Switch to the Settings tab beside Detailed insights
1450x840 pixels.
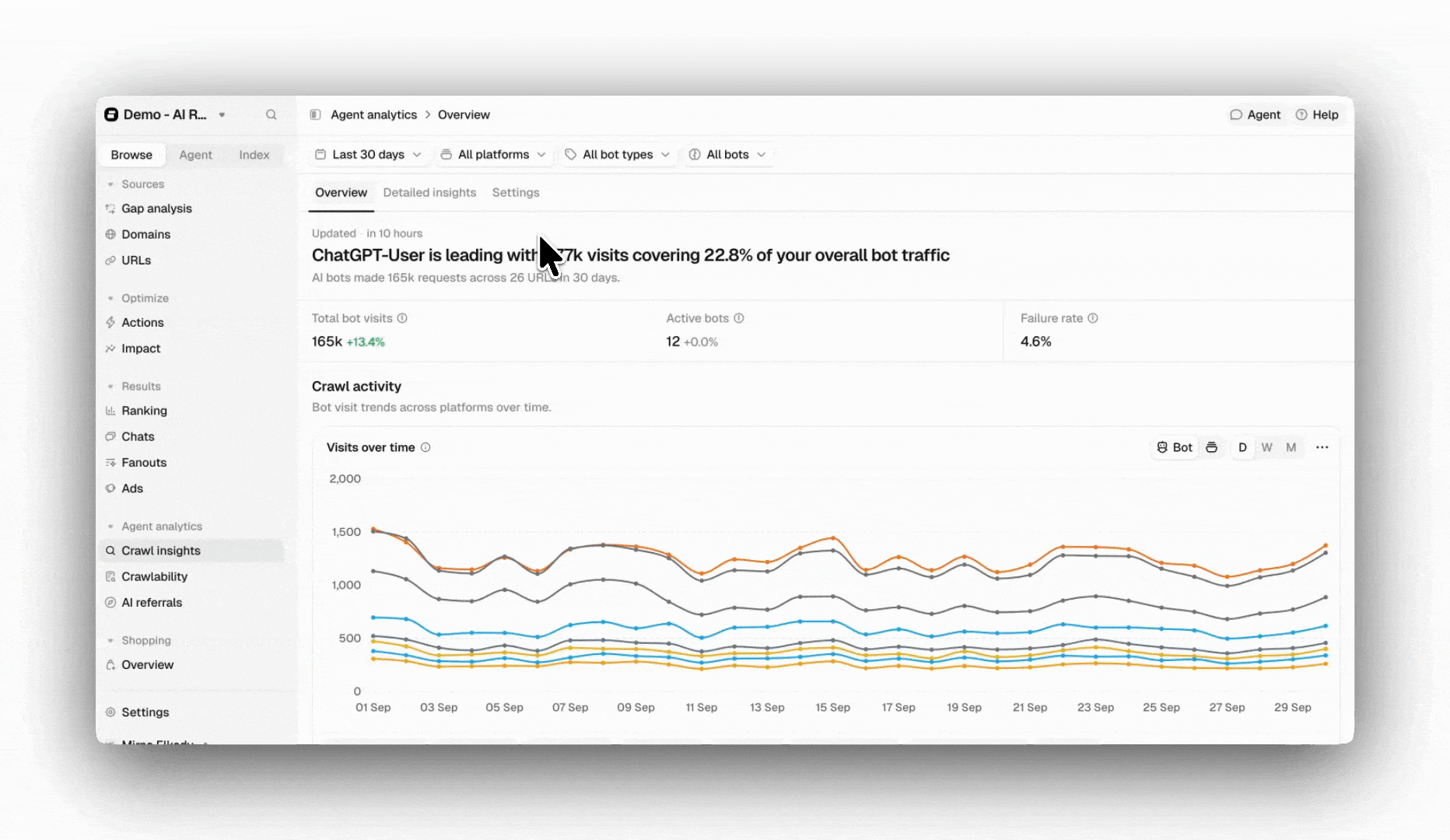[516, 193]
